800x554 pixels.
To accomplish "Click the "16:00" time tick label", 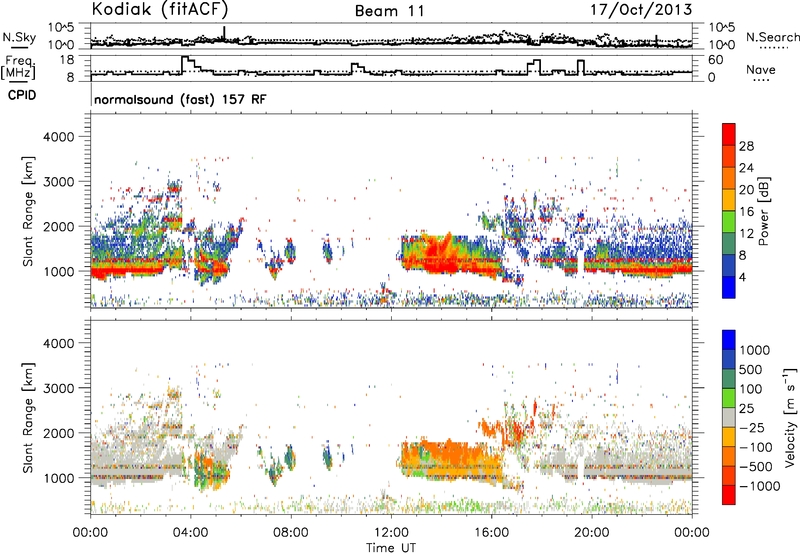I will (x=491, y=533).
